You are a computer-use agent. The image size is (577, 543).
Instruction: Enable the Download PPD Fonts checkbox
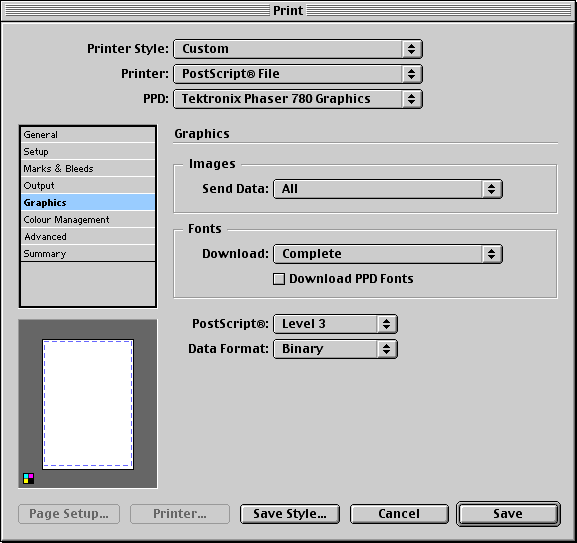tap(279, 279)
